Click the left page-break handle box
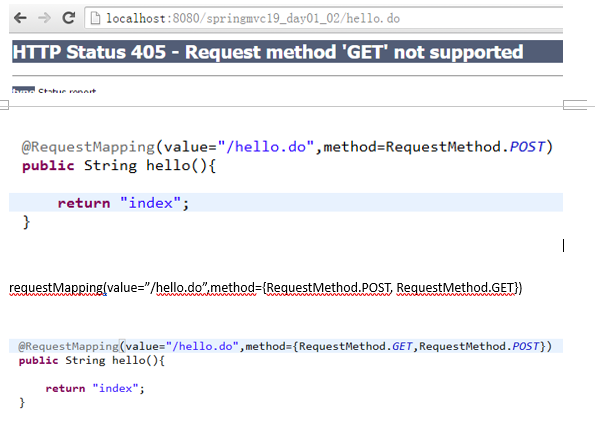Image resolution: width=595 pixels, height=428 pixels. pos(4,105)
